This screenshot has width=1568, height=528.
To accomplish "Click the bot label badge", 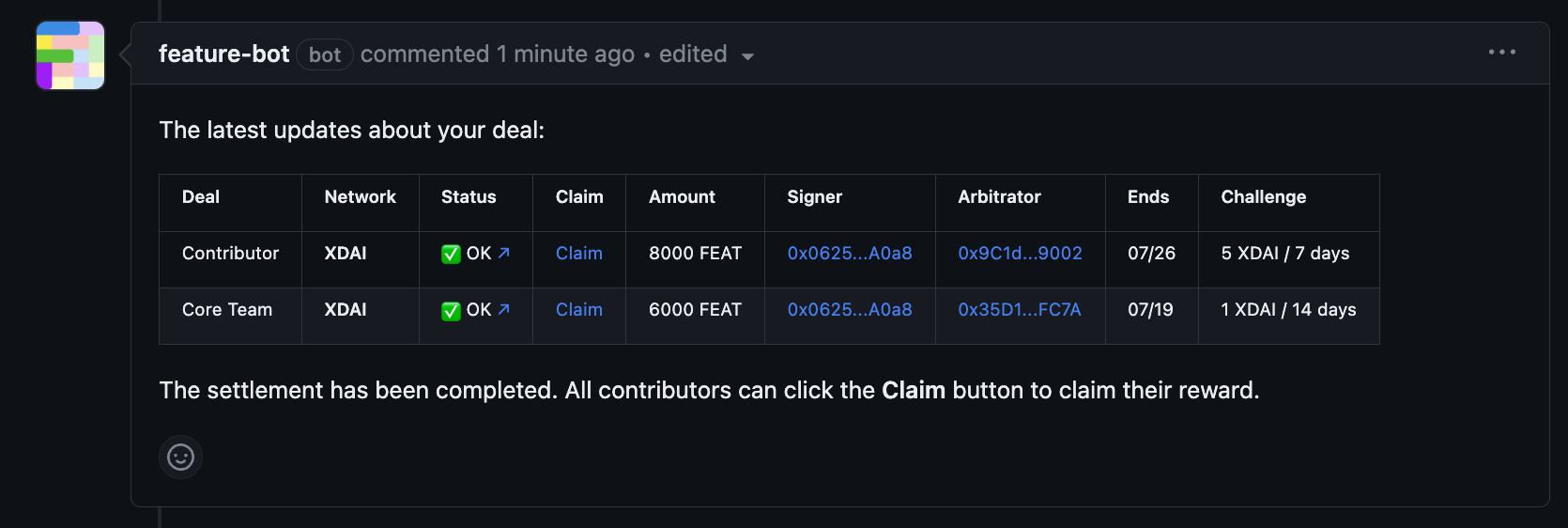I will coord(324,55).
